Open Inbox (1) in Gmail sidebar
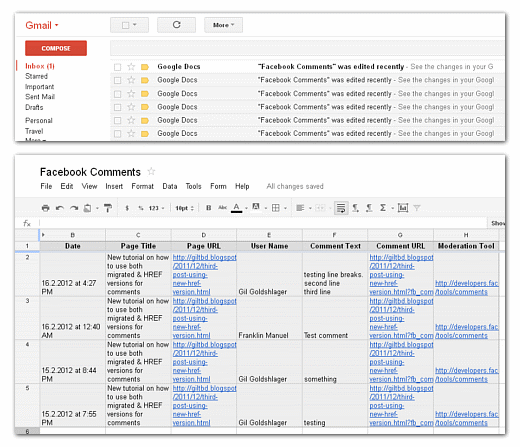 pos(40,66)
